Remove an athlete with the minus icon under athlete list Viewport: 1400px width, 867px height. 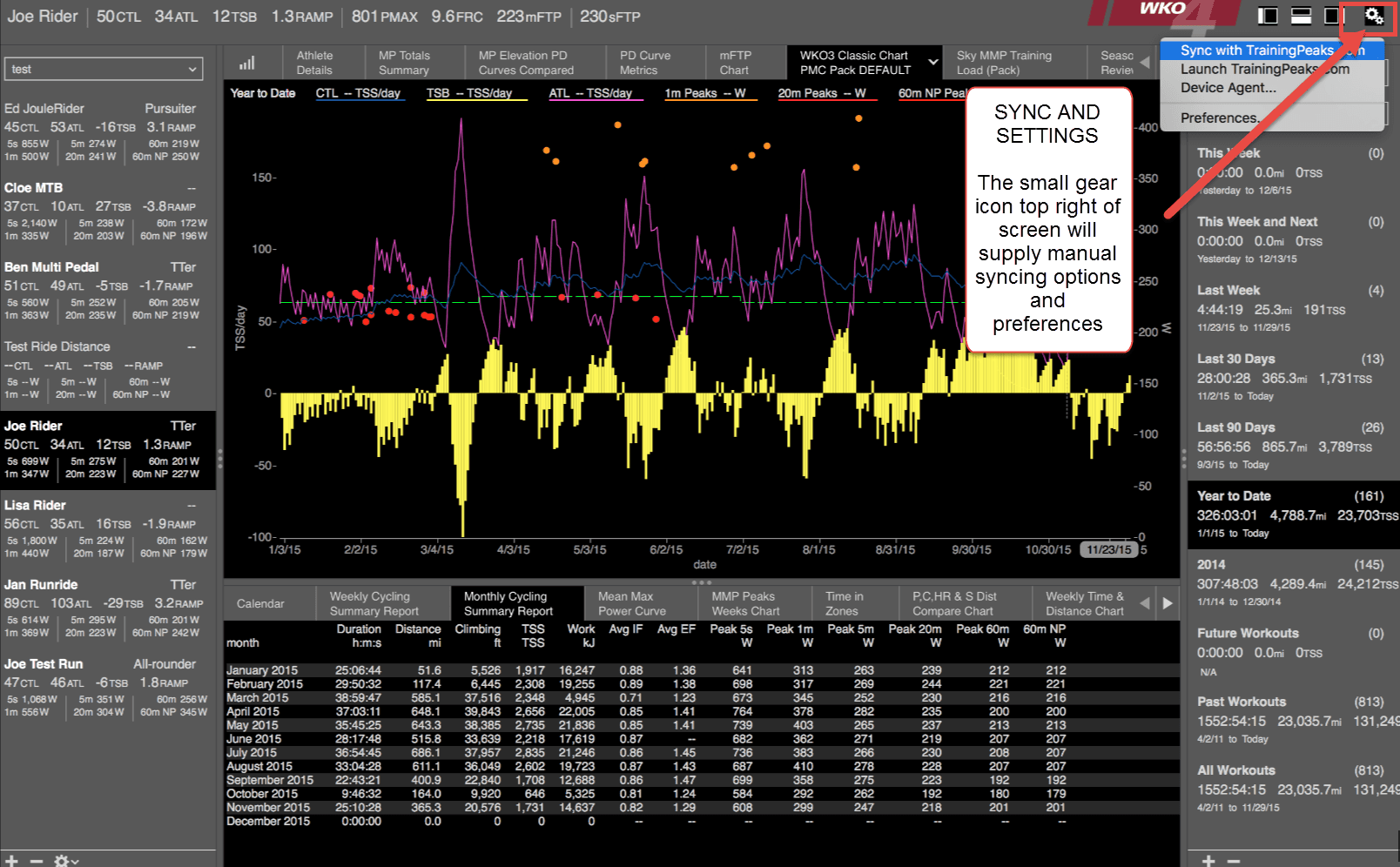(x=37, y=860)
